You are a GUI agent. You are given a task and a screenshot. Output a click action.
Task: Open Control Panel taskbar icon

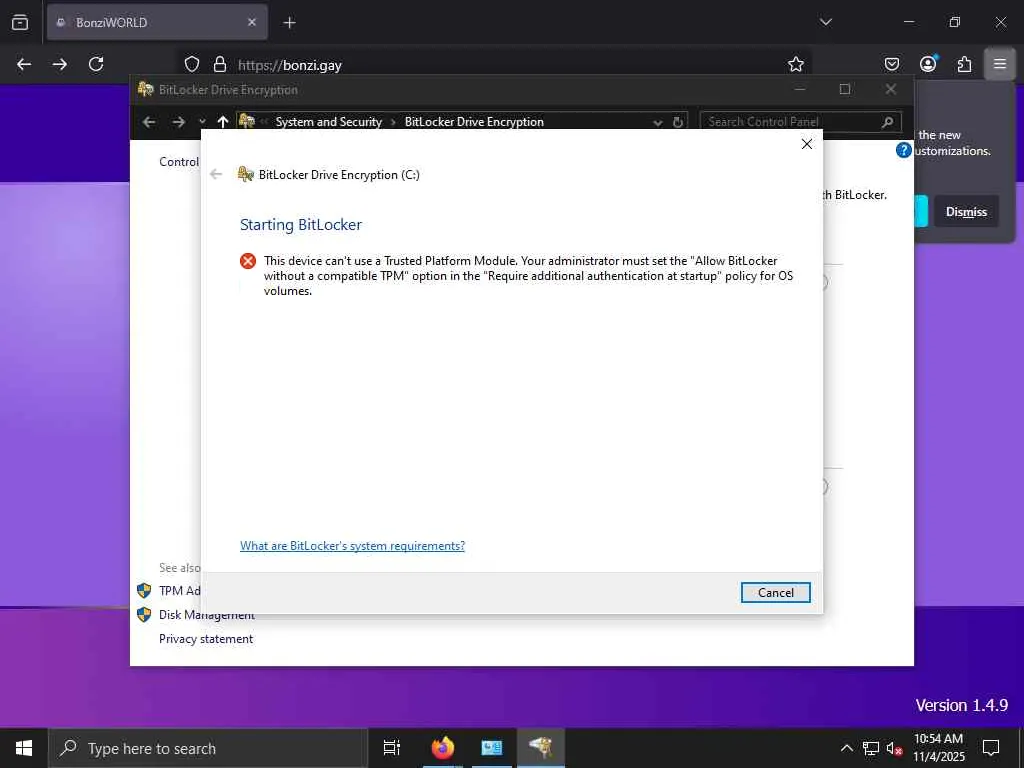click(491, 748)
